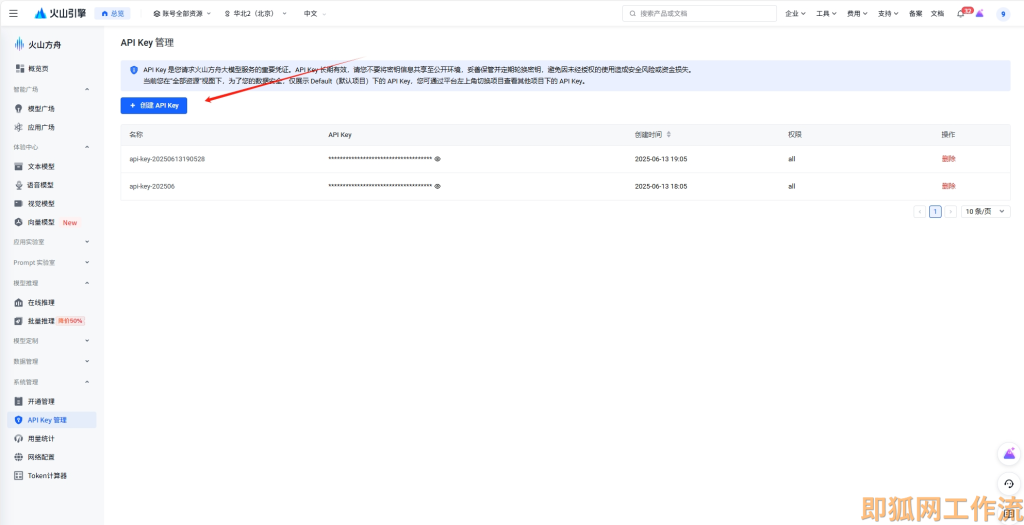Delete the api-key-202506 row
The image size is (1024, 525).
pos(948,186)
